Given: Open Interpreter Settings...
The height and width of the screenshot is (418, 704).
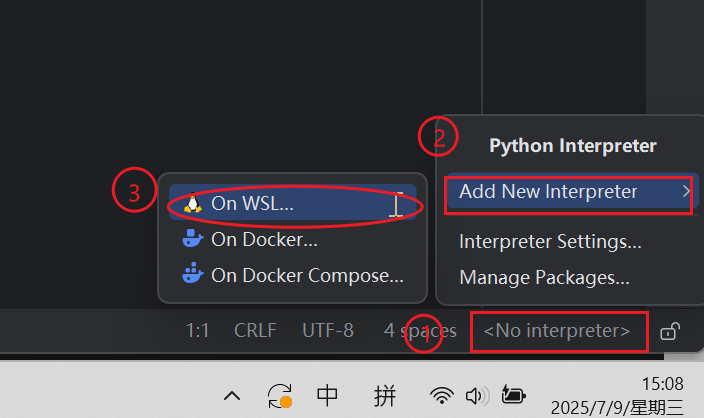Looking at the screenshot, I should [550, 241].
